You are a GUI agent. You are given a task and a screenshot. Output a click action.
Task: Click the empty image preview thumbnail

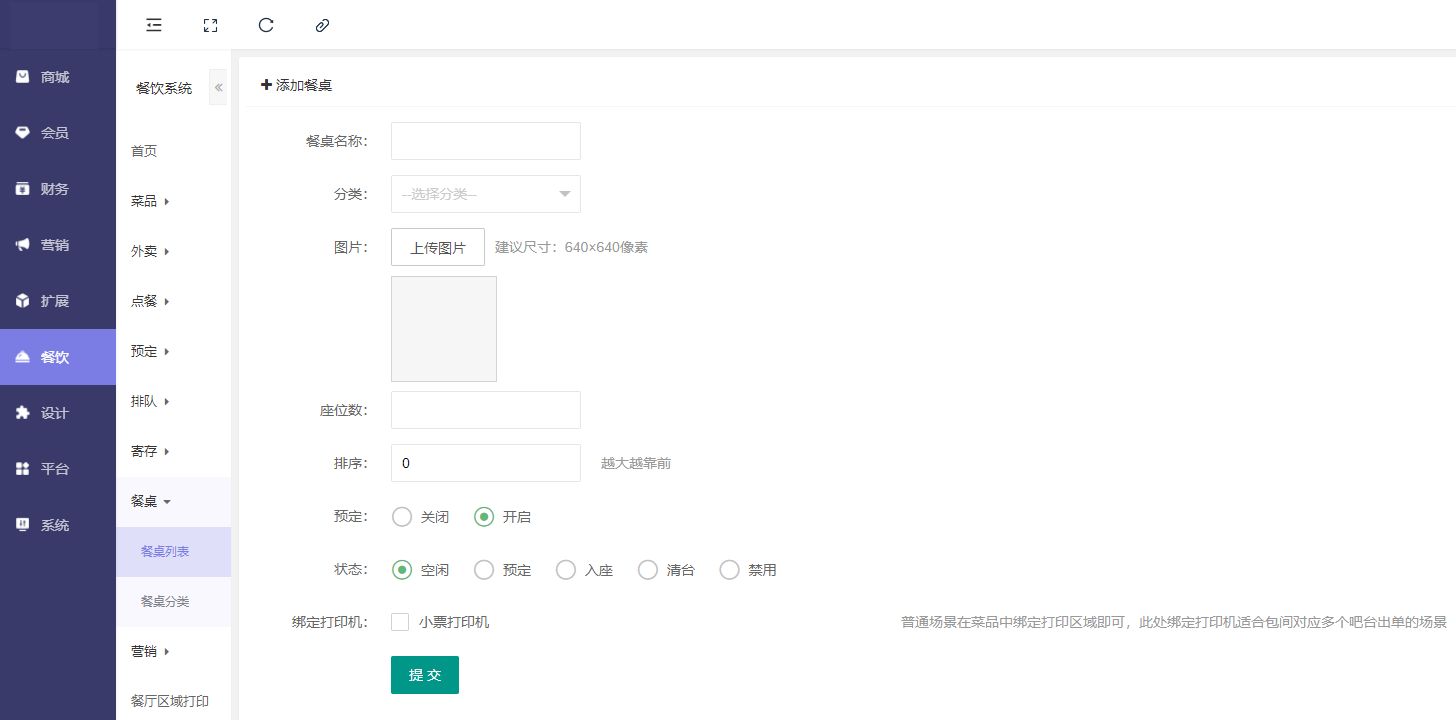[x=443, y=329]
